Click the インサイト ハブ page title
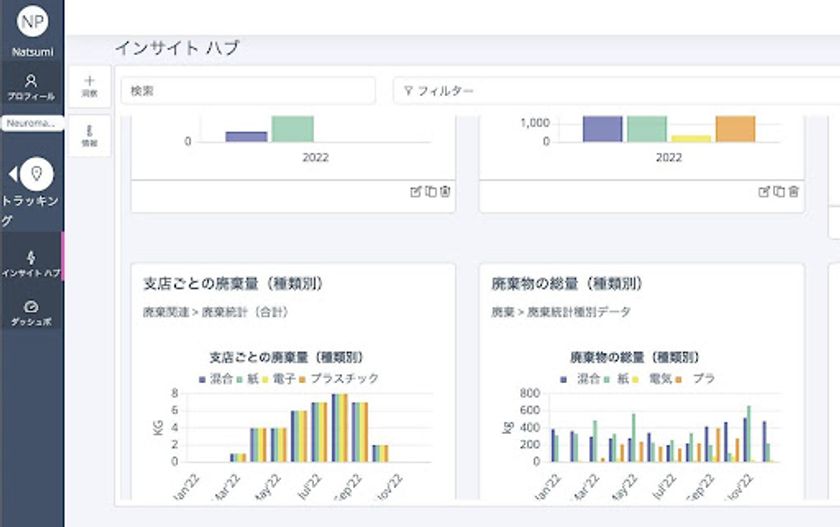This screenshot has width=840, height=527. [x=177, y=48]
